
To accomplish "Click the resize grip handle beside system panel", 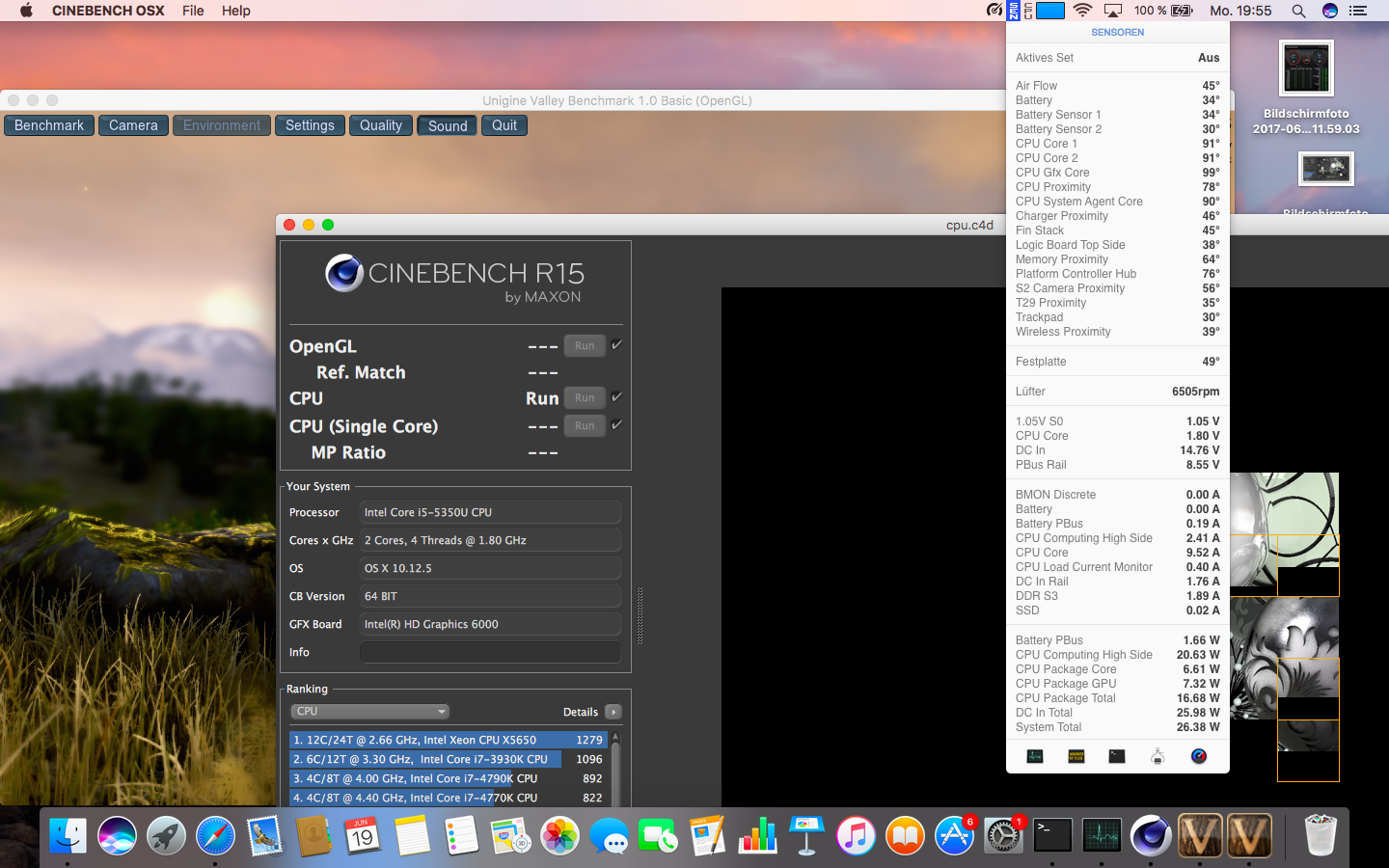I will [640, 615].
